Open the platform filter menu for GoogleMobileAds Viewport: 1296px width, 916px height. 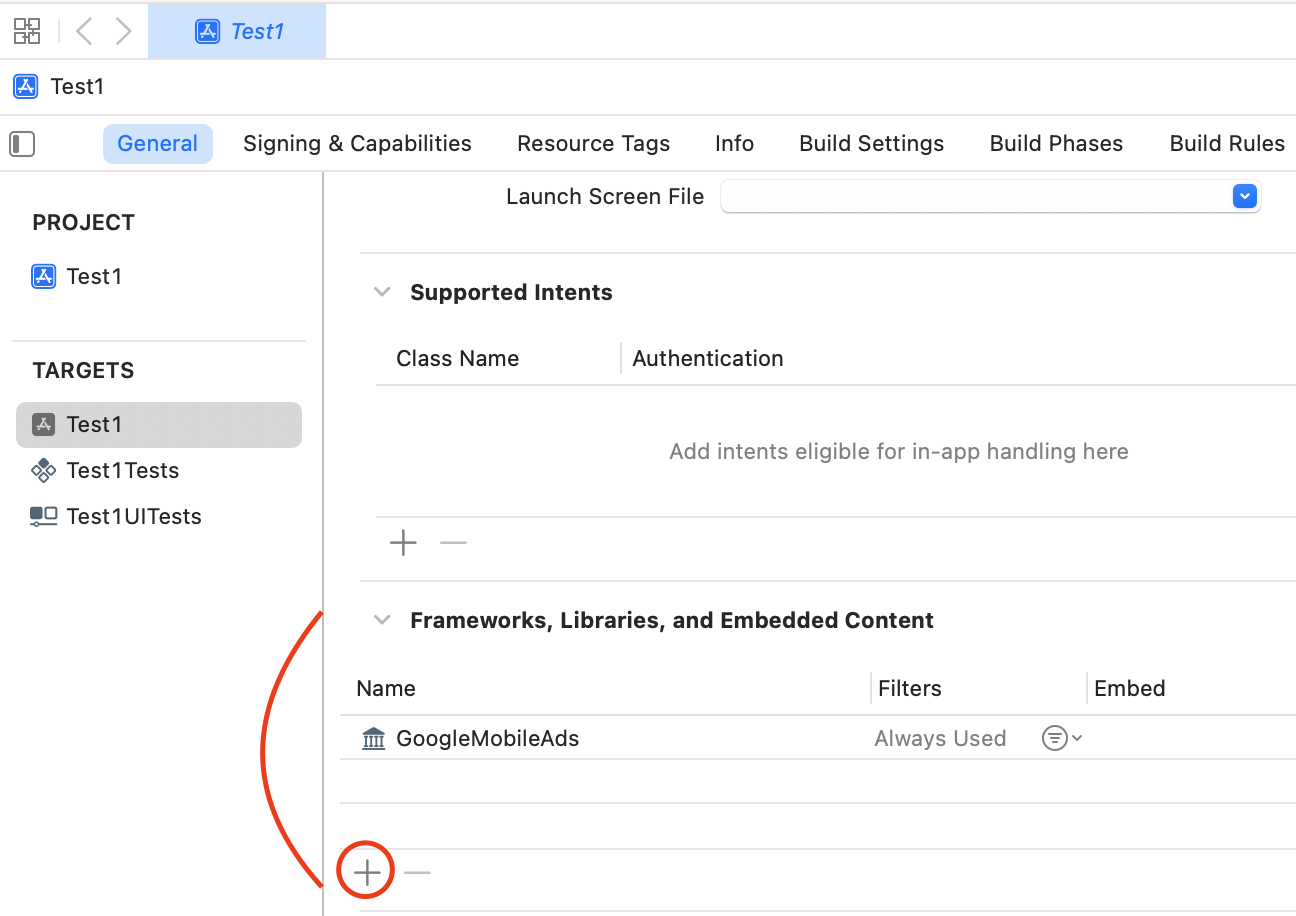click(1062, 739)
